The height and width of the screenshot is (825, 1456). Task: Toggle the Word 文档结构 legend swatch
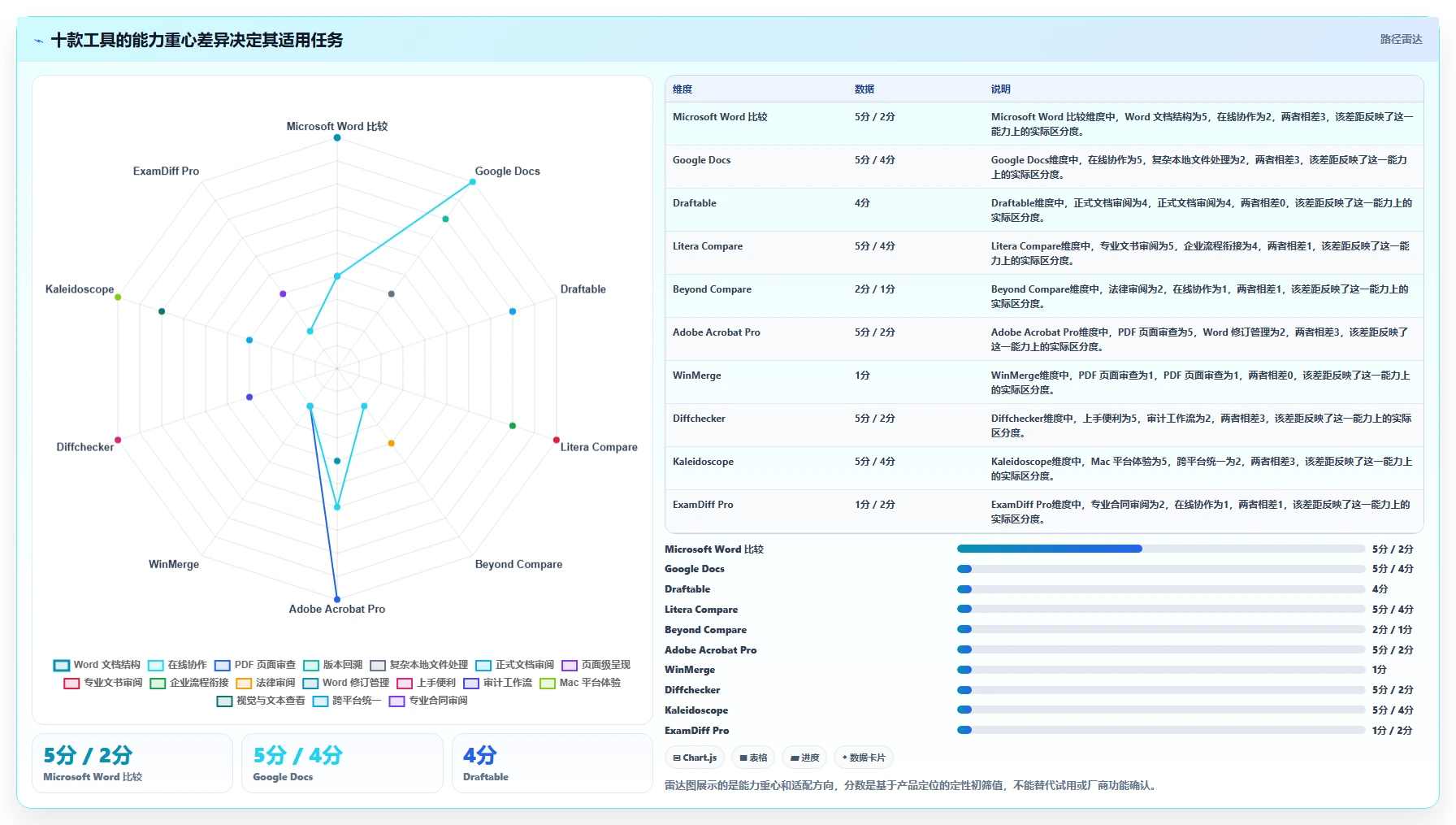click(62, 665)
